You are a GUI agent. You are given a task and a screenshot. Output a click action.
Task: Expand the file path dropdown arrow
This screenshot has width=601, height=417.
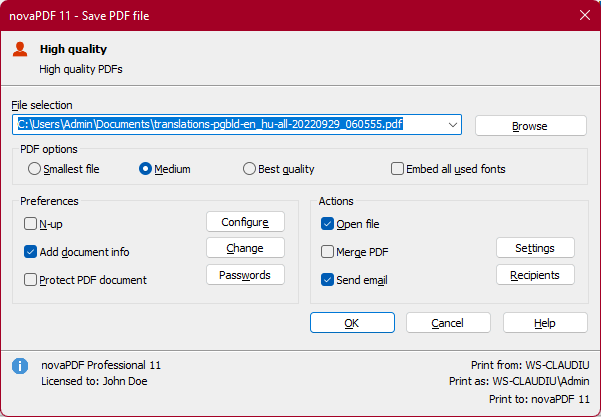click(x=454, y=125)
